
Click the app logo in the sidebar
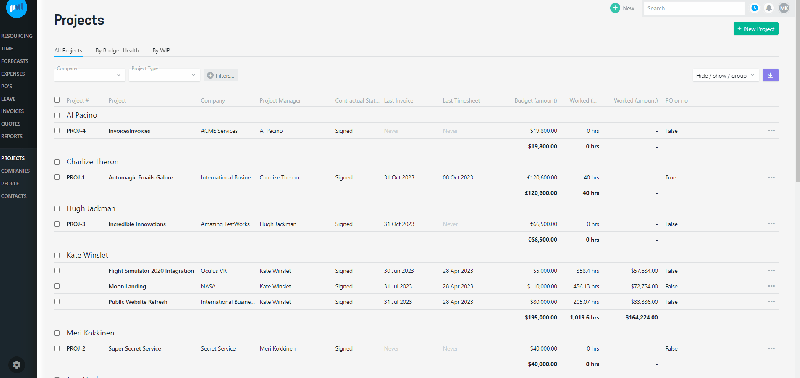(16, 8)
